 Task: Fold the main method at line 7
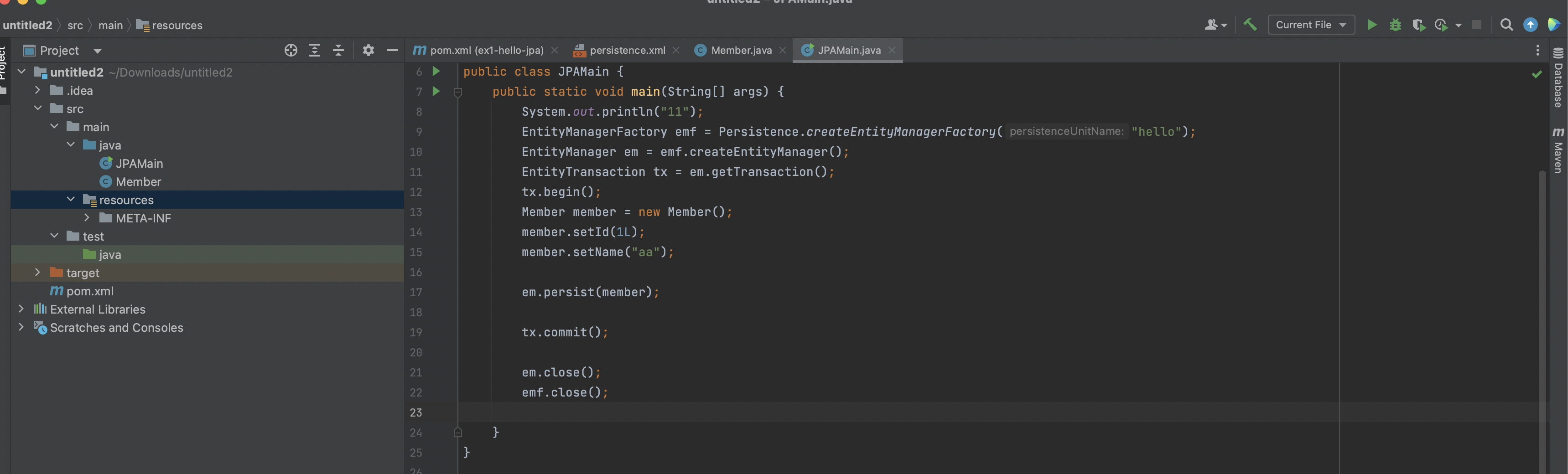click(458, 92)
